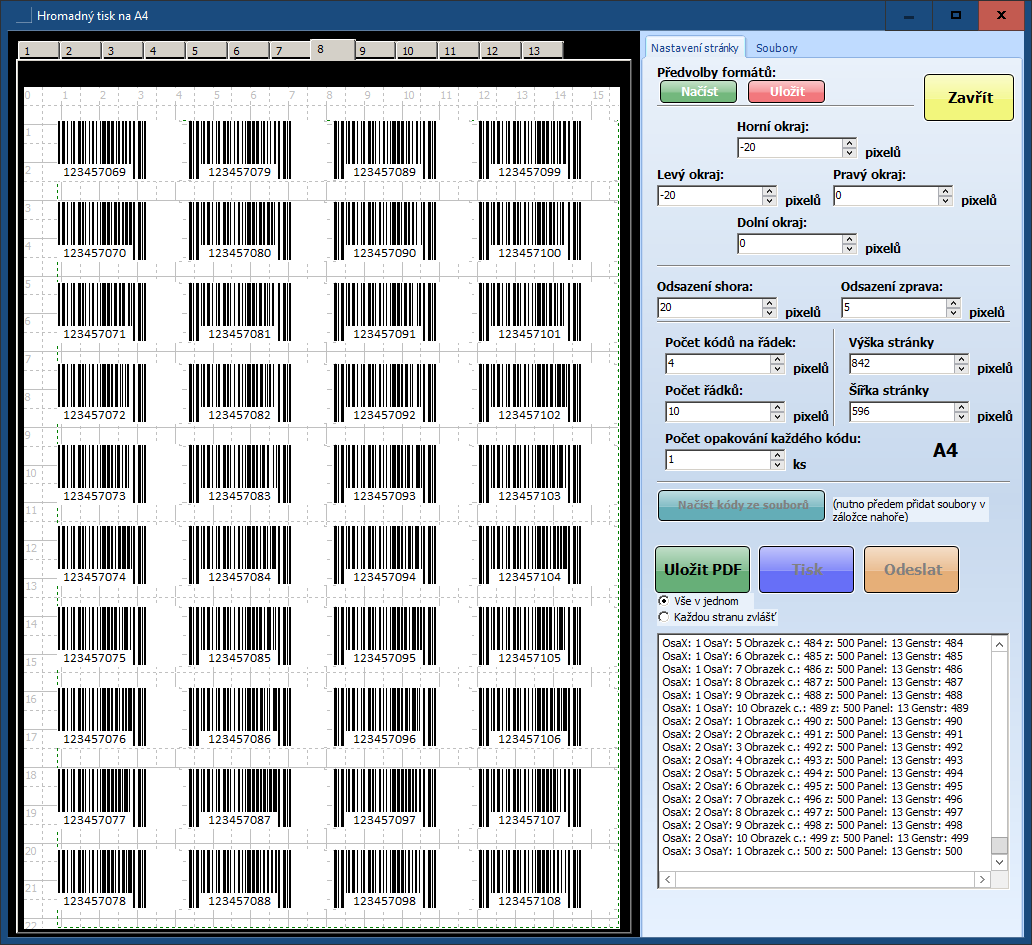Click barcode 123457100 in preview
This screenshot has height=945, width=1032.
[530, 231]
